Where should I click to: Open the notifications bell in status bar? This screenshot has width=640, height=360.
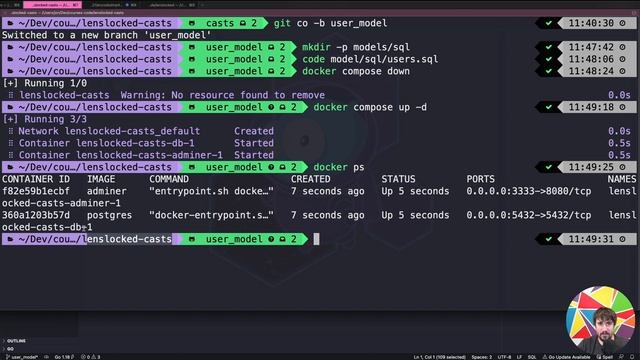(x=632, y=357)
